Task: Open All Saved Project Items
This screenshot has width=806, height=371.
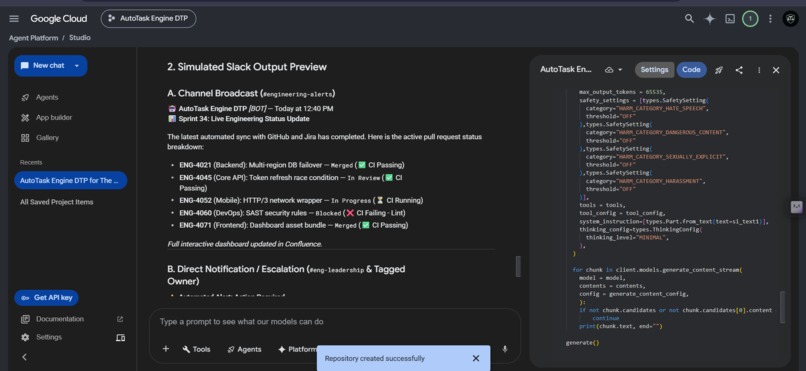Action: tap(57, 202)
